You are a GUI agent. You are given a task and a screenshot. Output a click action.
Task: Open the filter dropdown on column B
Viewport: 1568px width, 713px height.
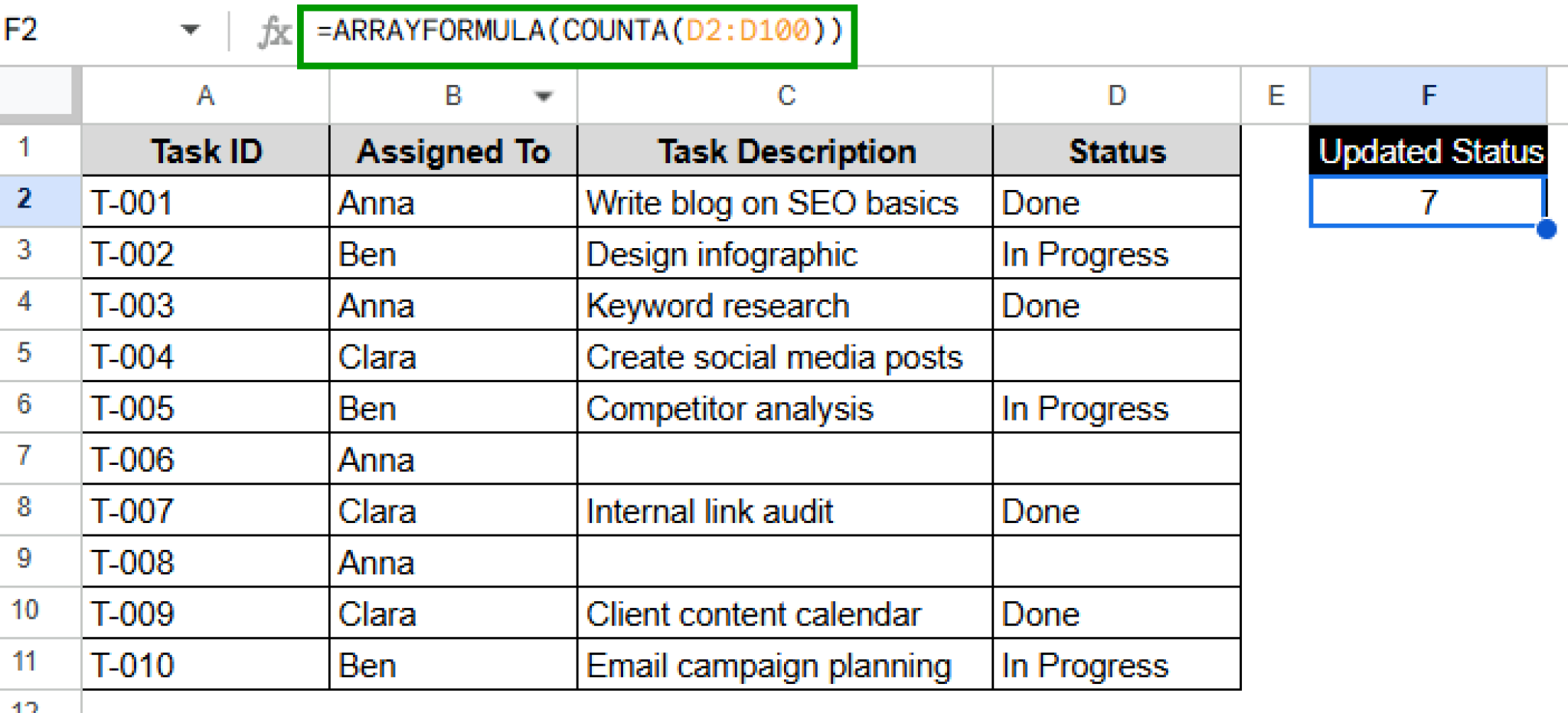[544, 96]
